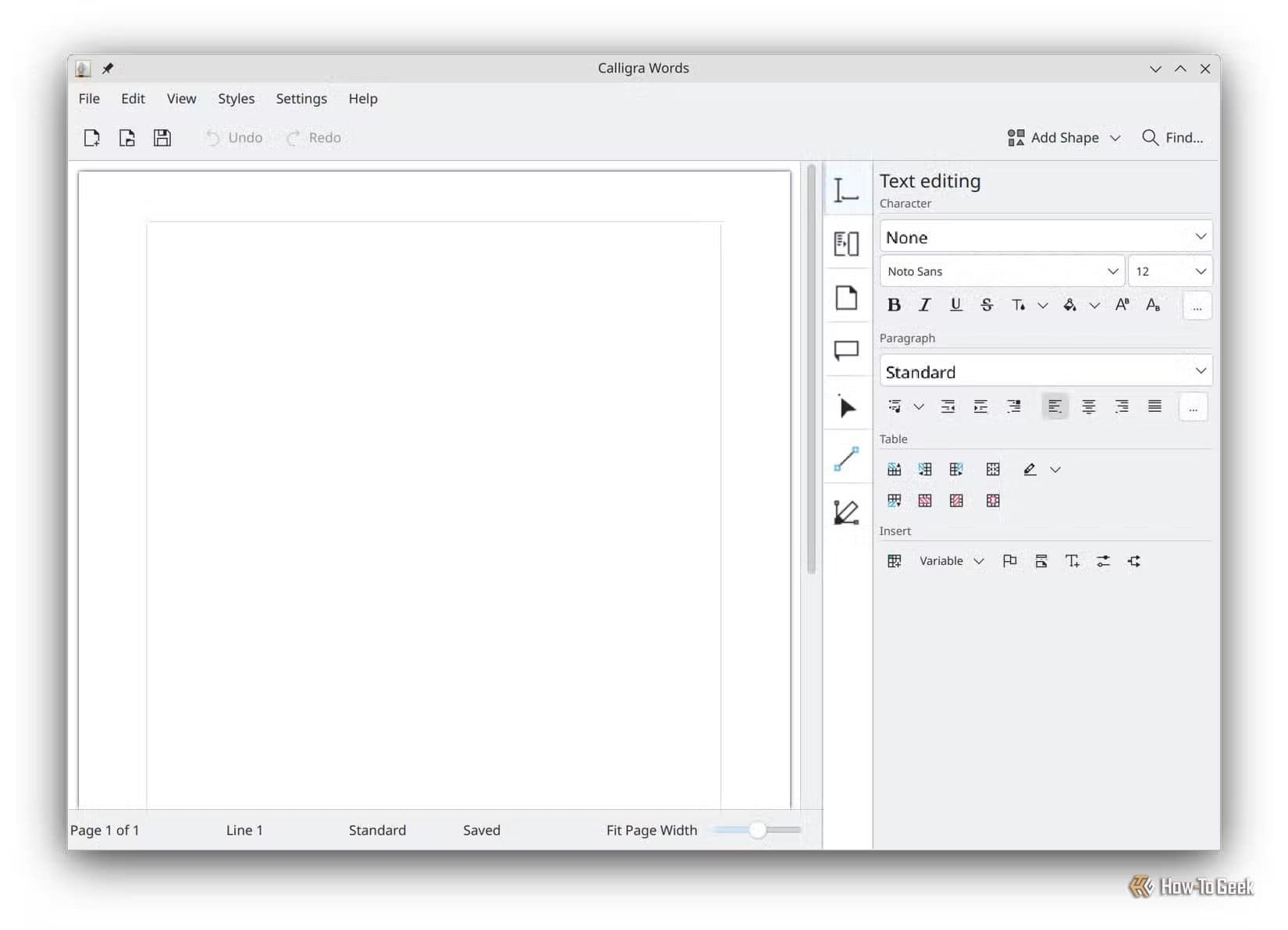
Task: Center align the paragraph
Action: pos(1088,406)
